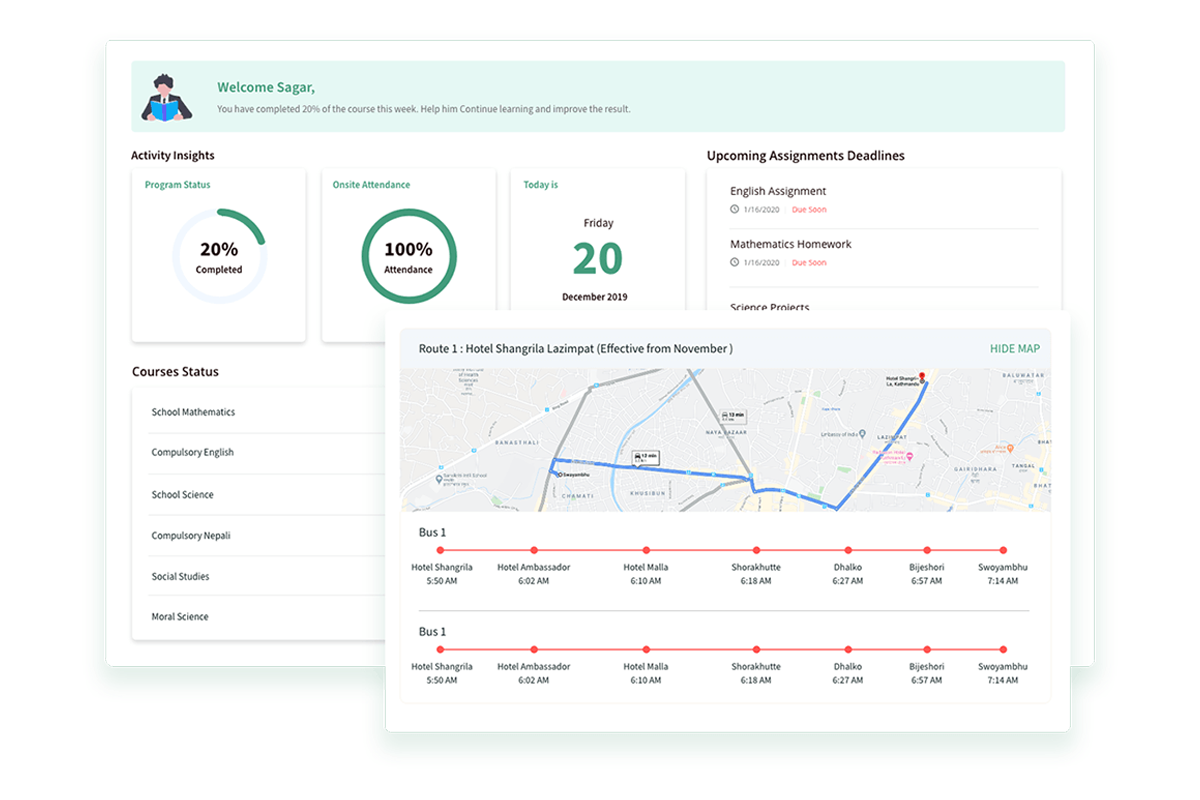The width and height of the screenshot is (1200, 800).
Task: Open the Moral Science course row
Action: click(266, 617)
